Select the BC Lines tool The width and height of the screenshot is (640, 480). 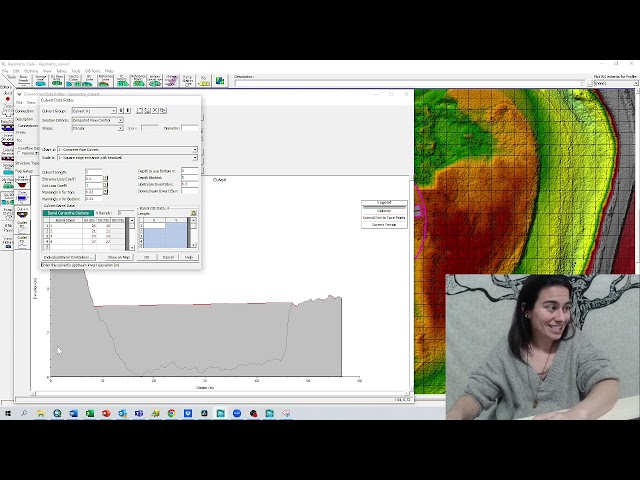coord(88,80)
